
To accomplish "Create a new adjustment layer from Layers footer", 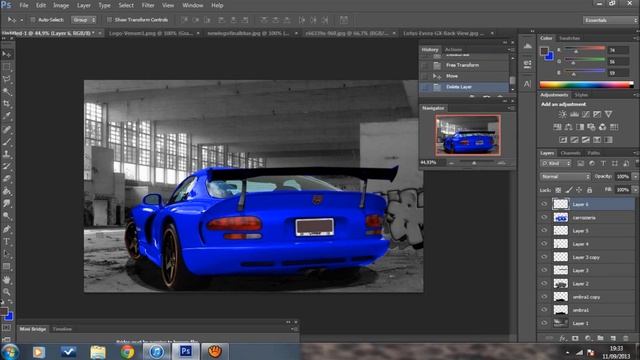I will [x=588, y=338].
